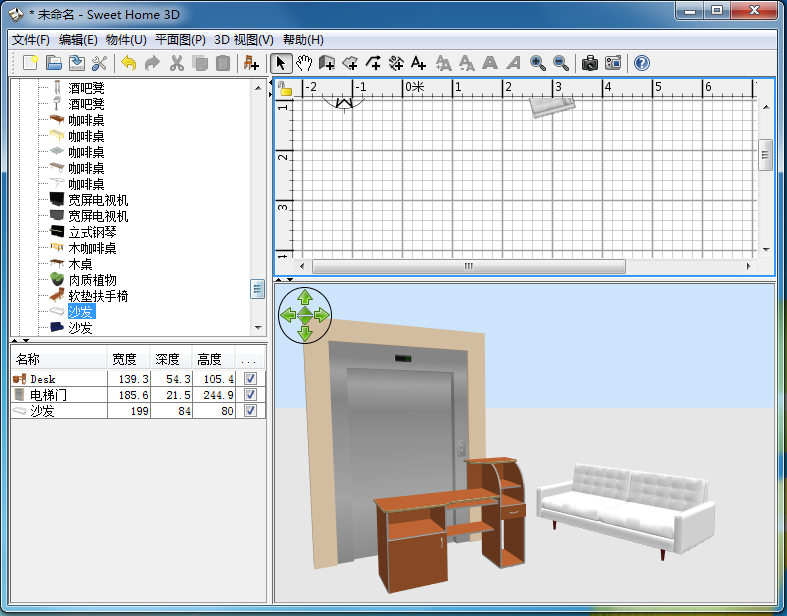
Task: Open the blue help question icon
Action: 642,63
